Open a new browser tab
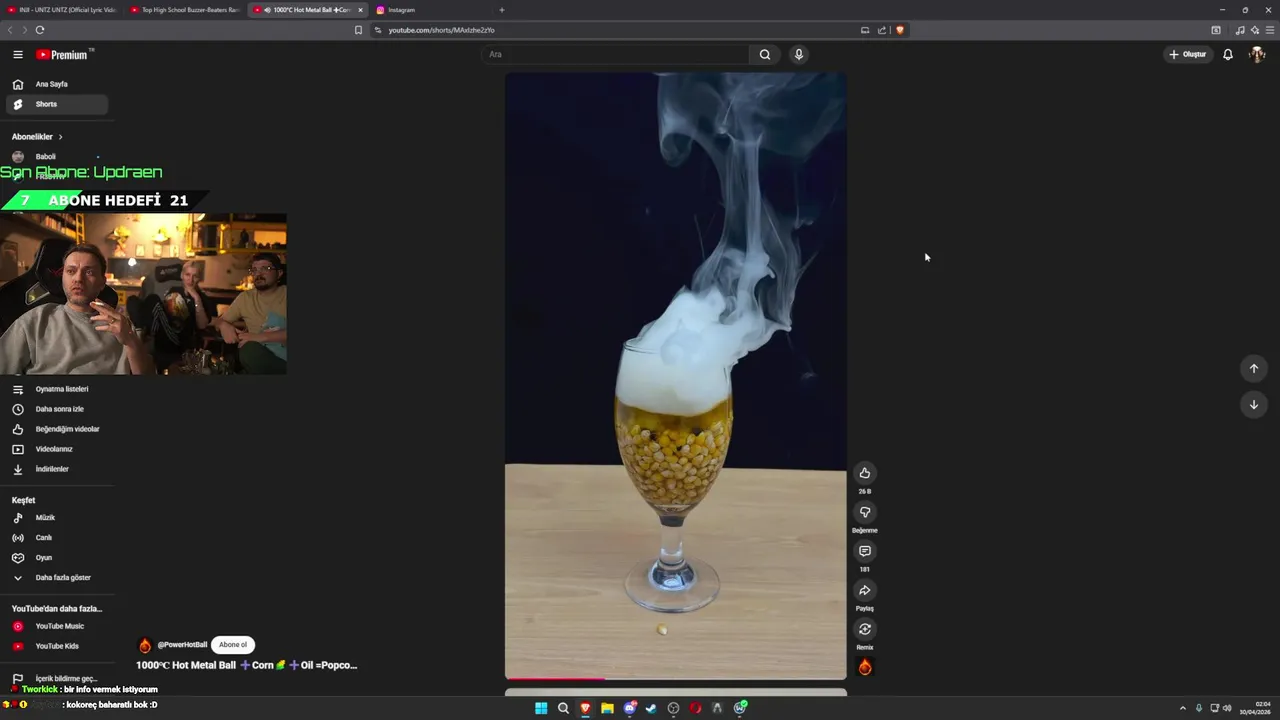Screen dimensions: 1280x720 tap(501, 10)
